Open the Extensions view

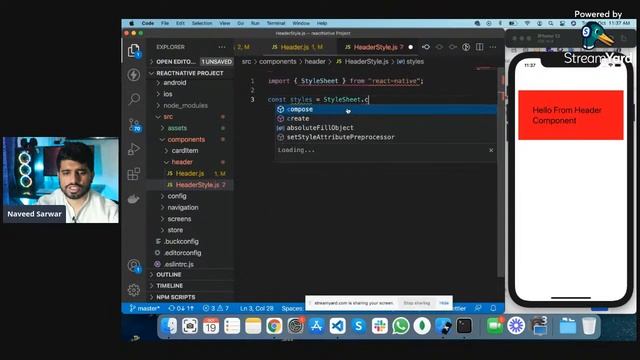click(x=134, y=174)
